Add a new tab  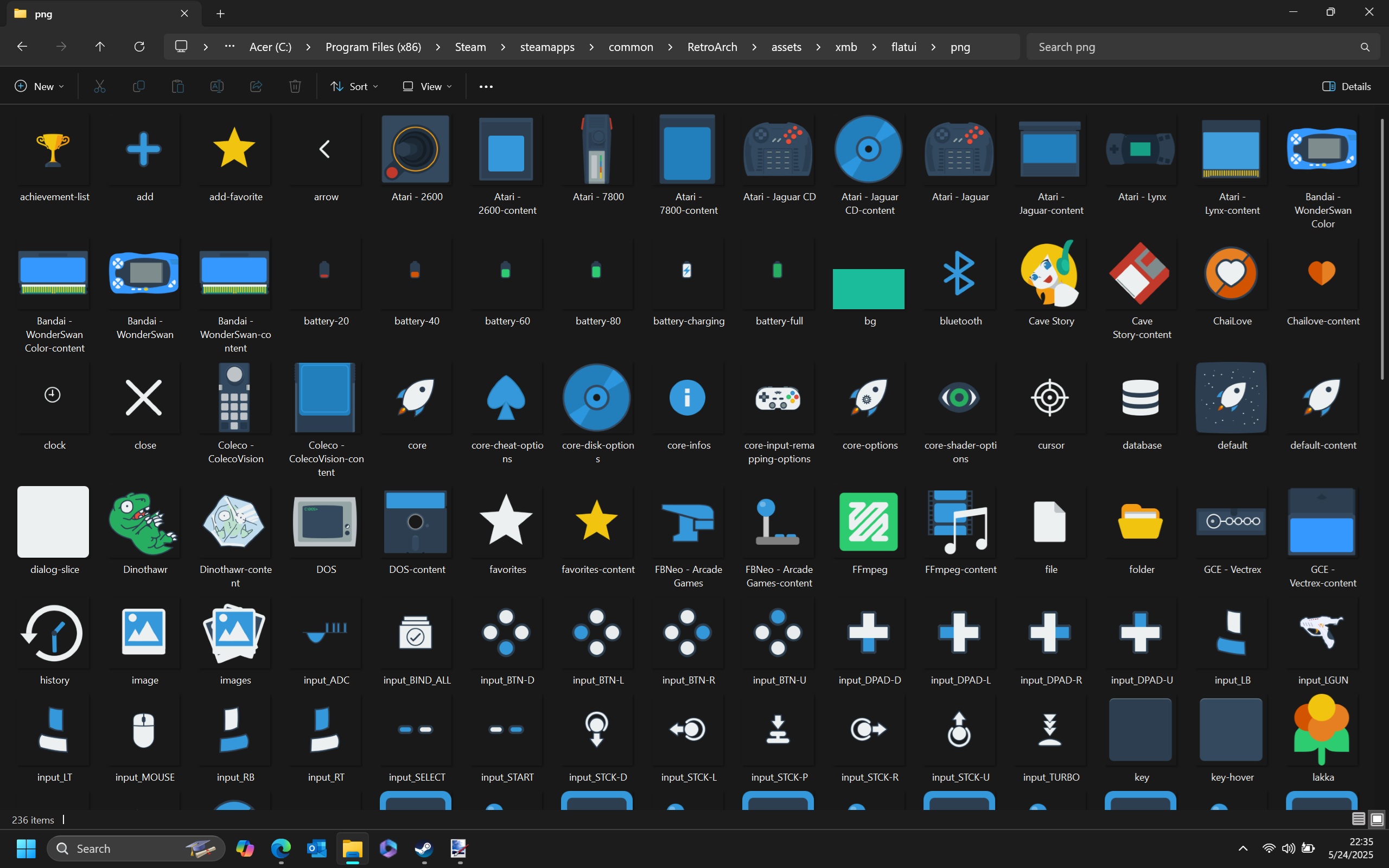220,14
